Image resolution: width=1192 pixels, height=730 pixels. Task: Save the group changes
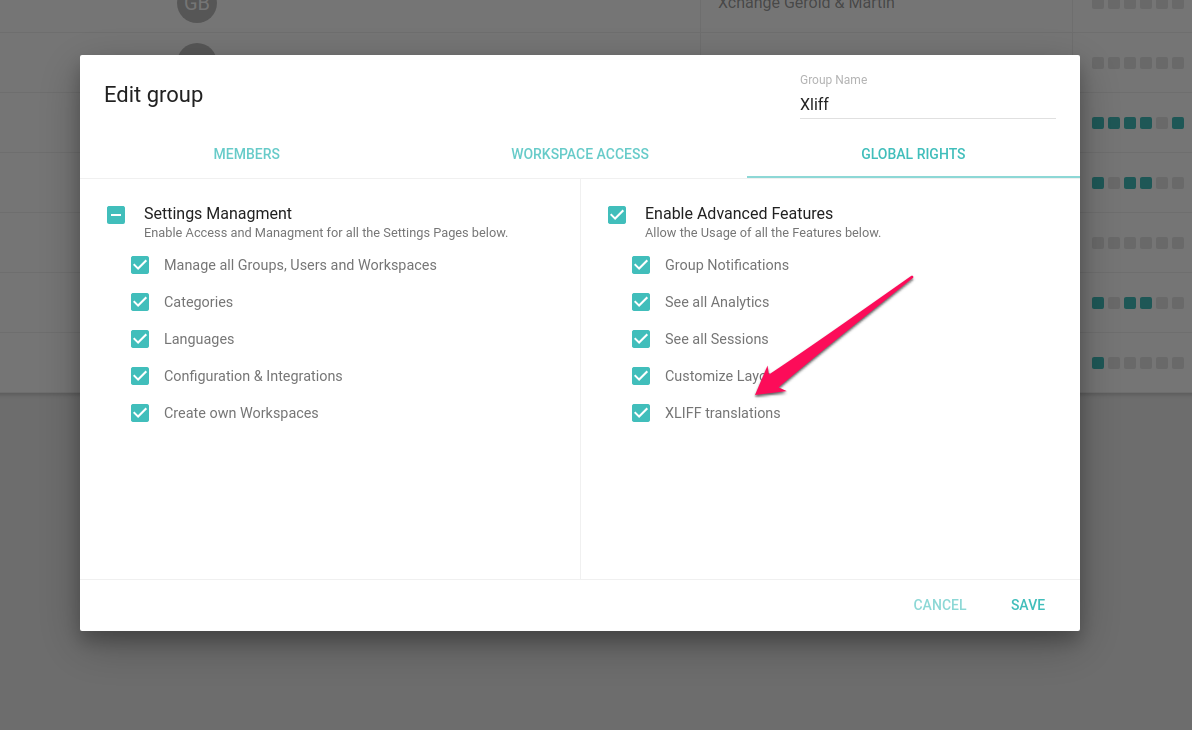tap(1028, 605)
